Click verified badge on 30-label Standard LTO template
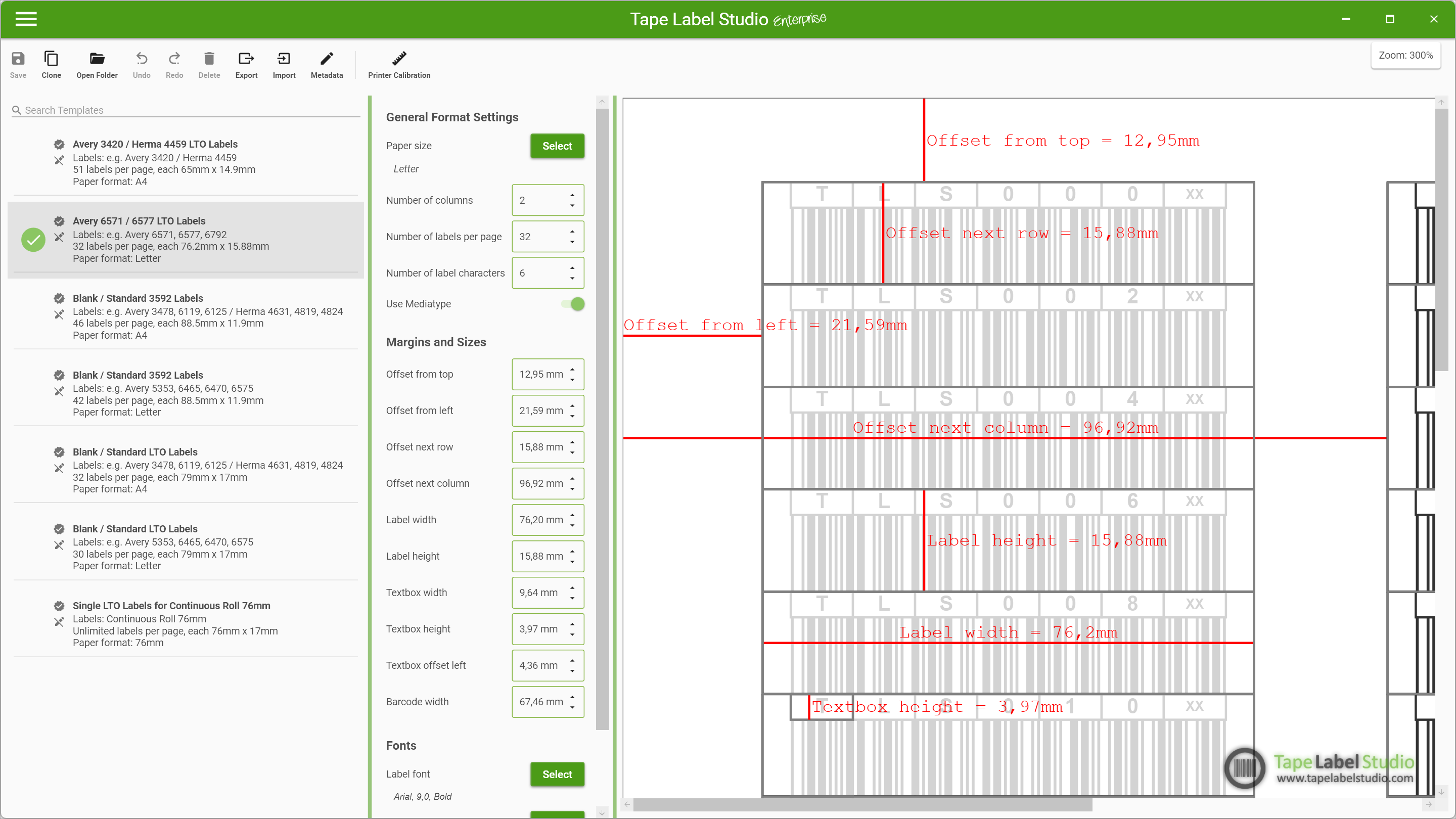 coord(59,528)
